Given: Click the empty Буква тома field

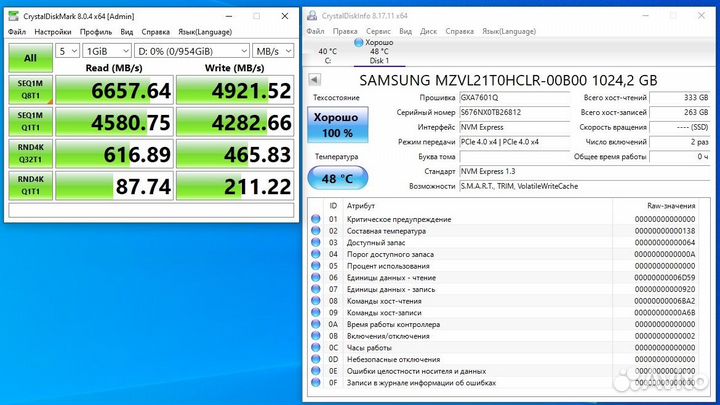Looking at the screenshot, I should [514, 157].
